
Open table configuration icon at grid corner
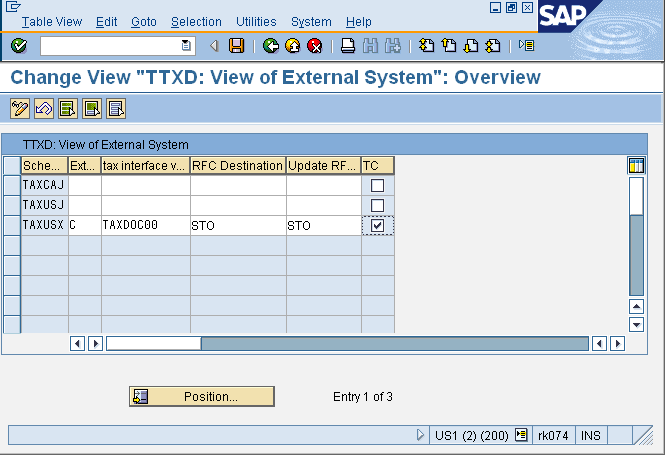(635, 165)
